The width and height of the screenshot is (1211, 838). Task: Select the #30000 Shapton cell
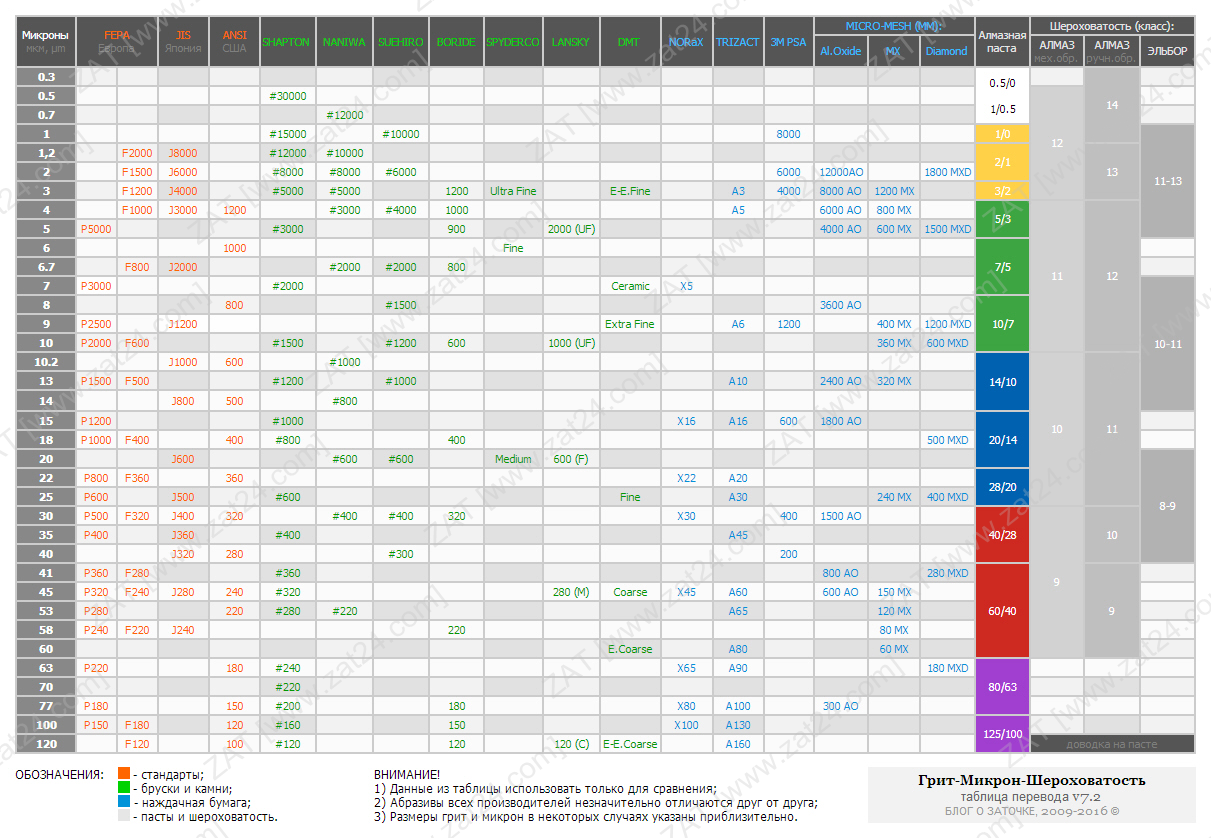click(288, 96)
